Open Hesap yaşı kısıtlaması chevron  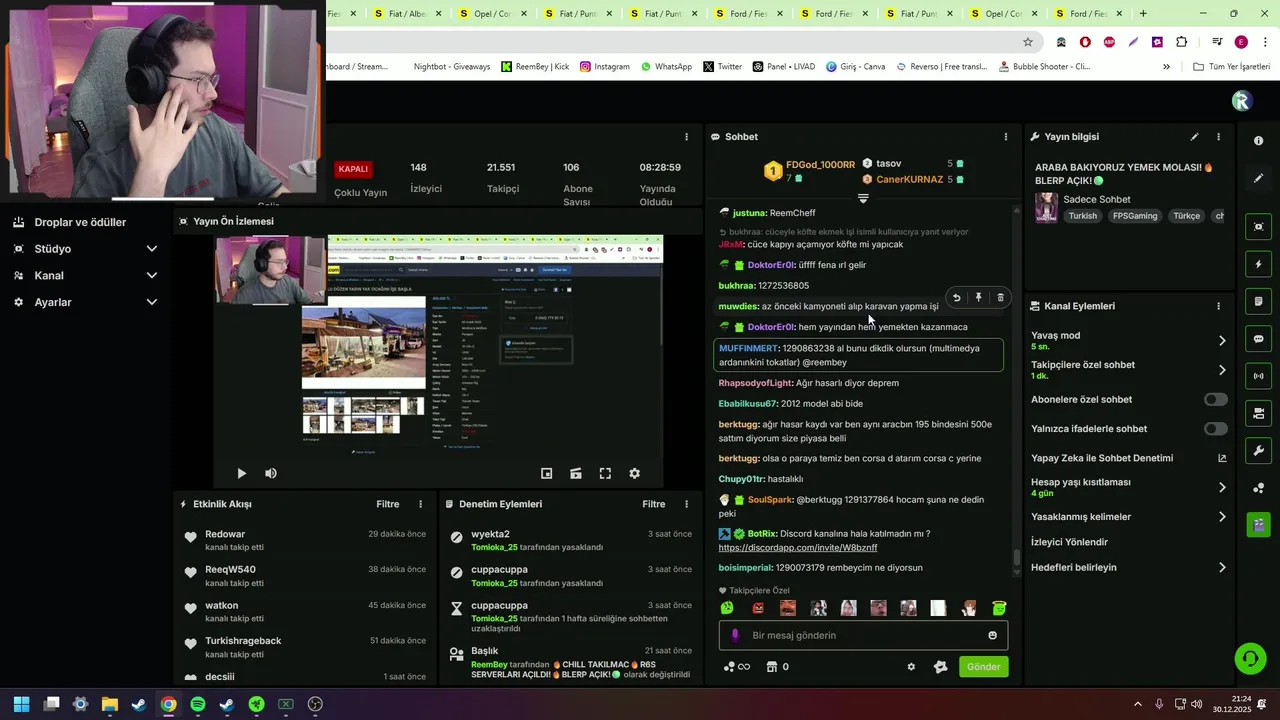(x=1222, y=488)
